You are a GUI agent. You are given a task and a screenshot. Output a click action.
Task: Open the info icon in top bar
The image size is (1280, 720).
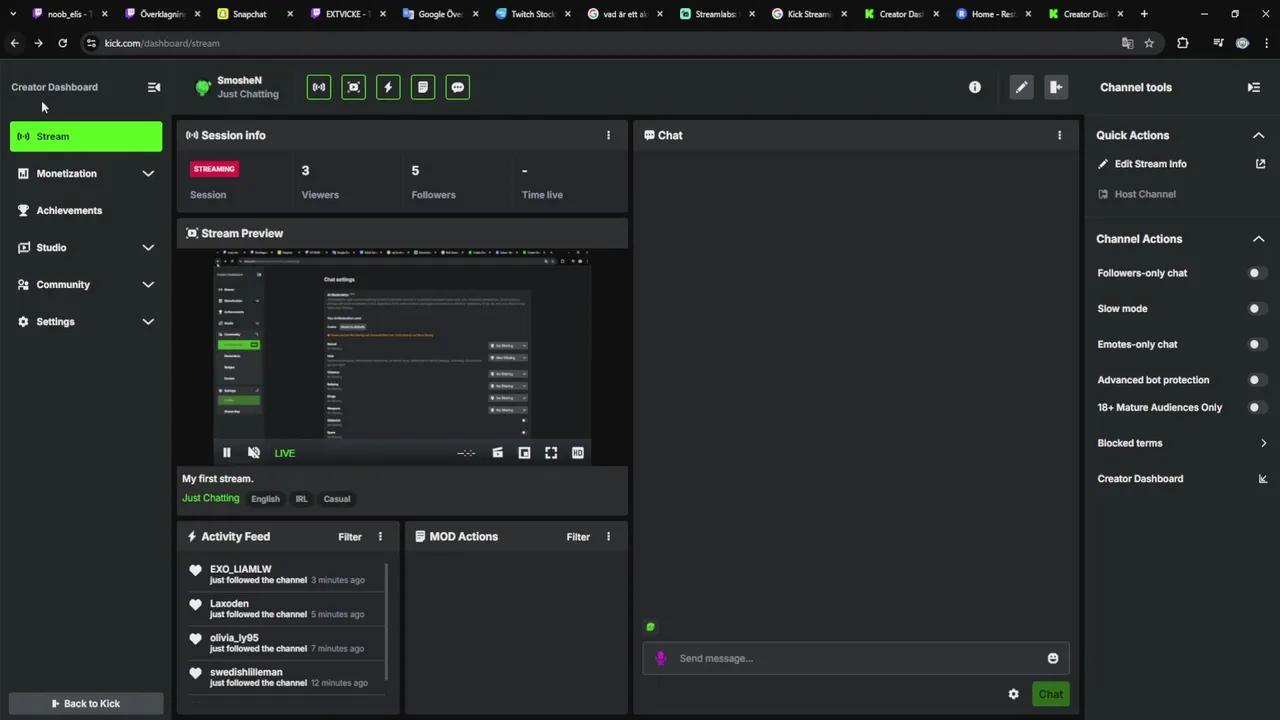point(975,87)
